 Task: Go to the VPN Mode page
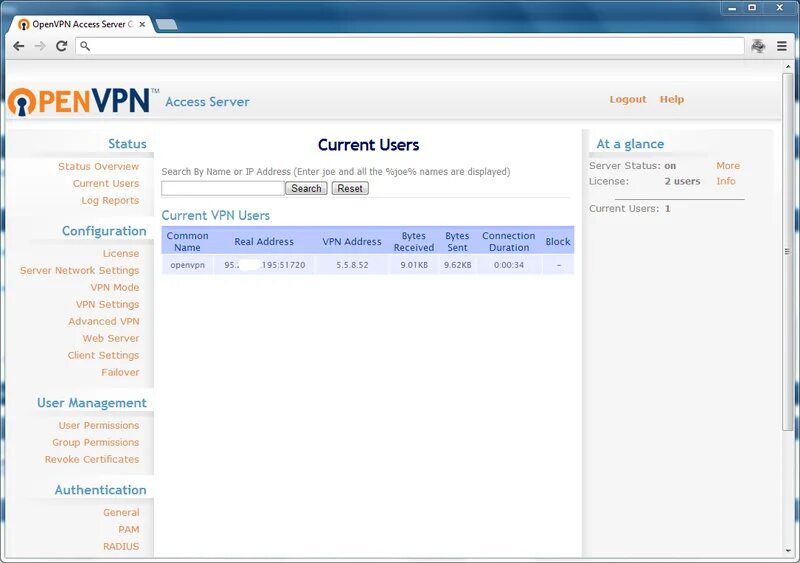point(115,287)
